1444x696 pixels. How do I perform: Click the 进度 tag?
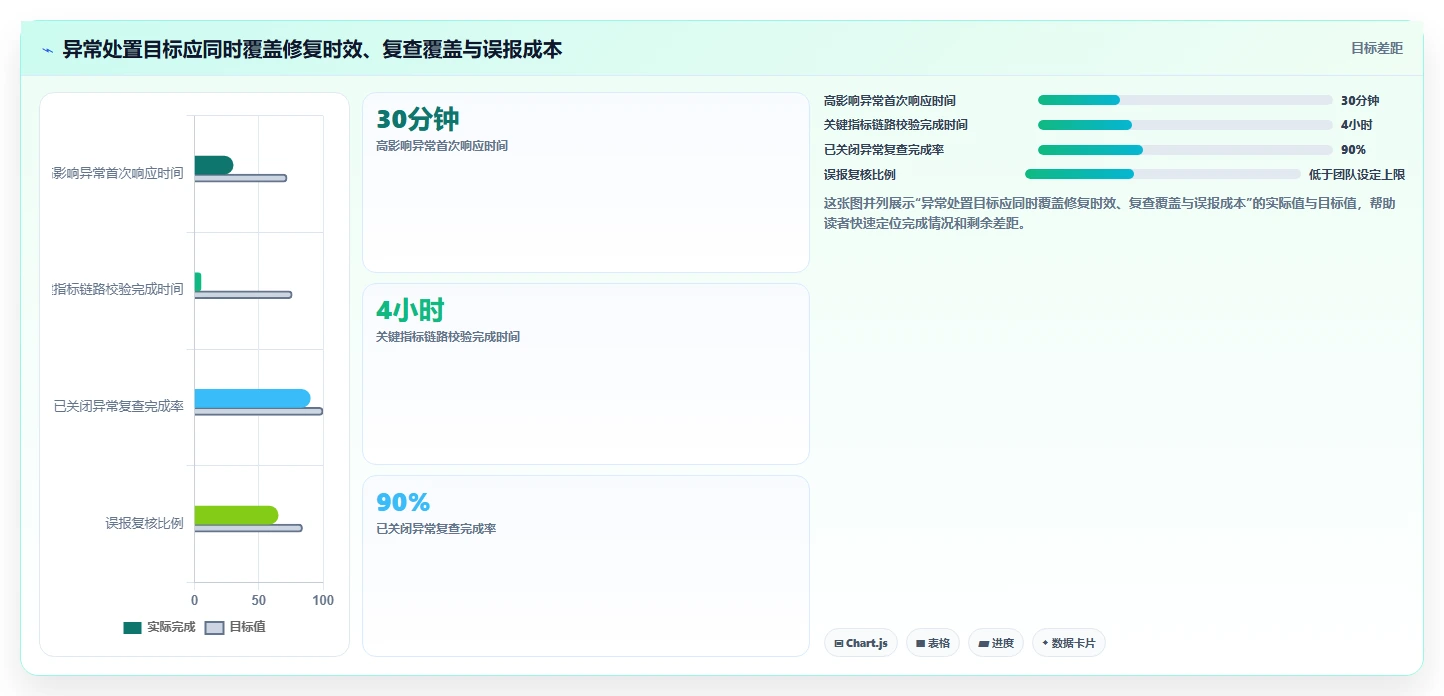[996, 643]
